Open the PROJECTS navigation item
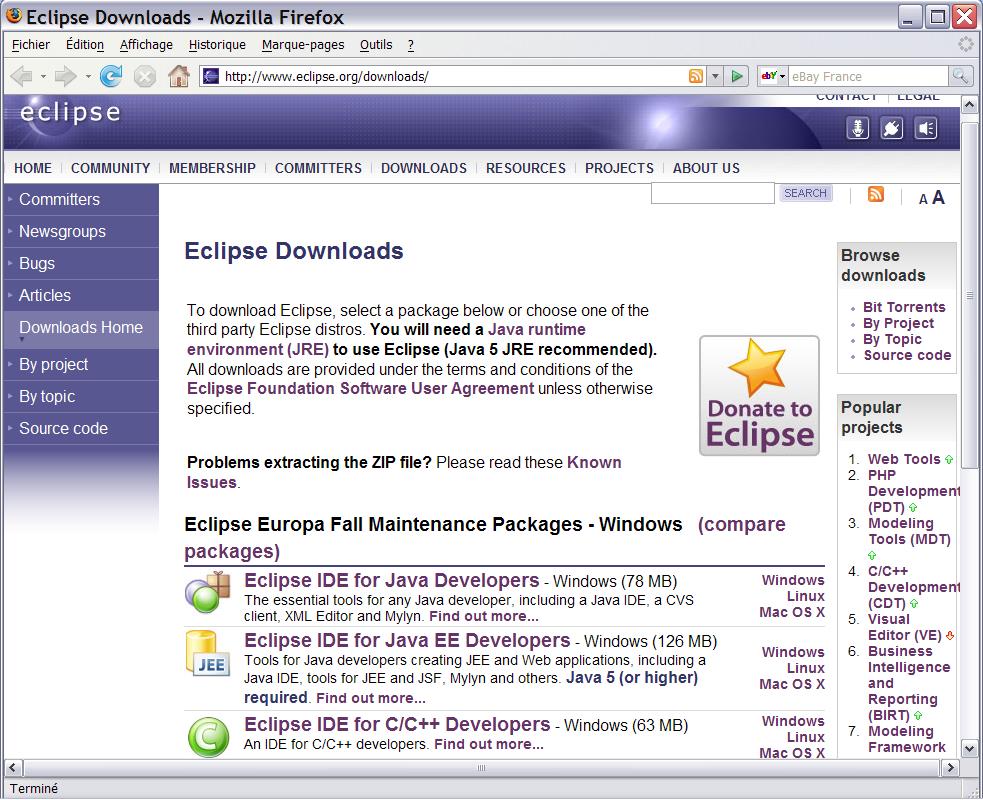Screen dimensions: 983x800 click(x=619, y=168)
